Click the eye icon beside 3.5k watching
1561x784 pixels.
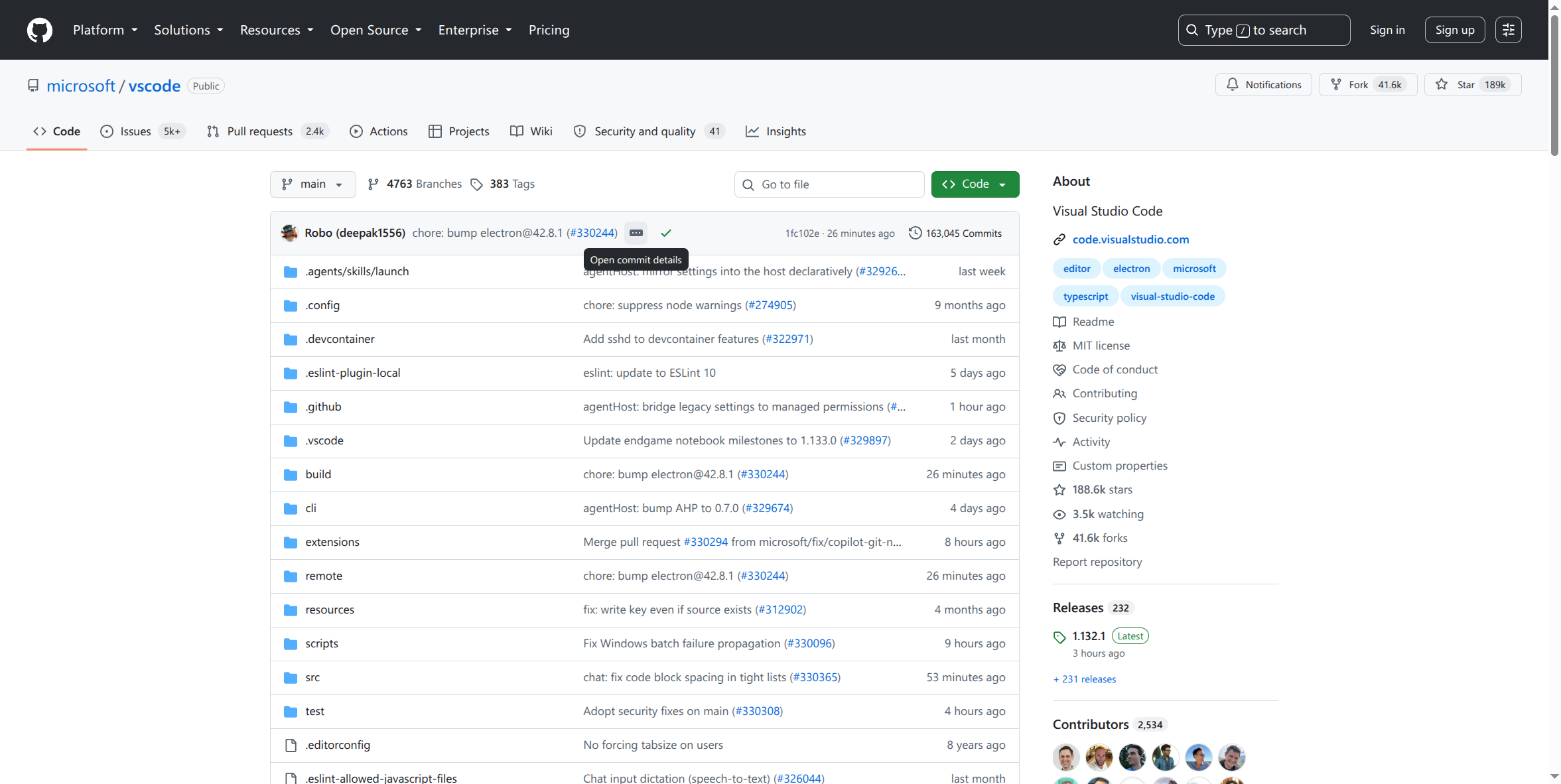tap(1059, 514)
